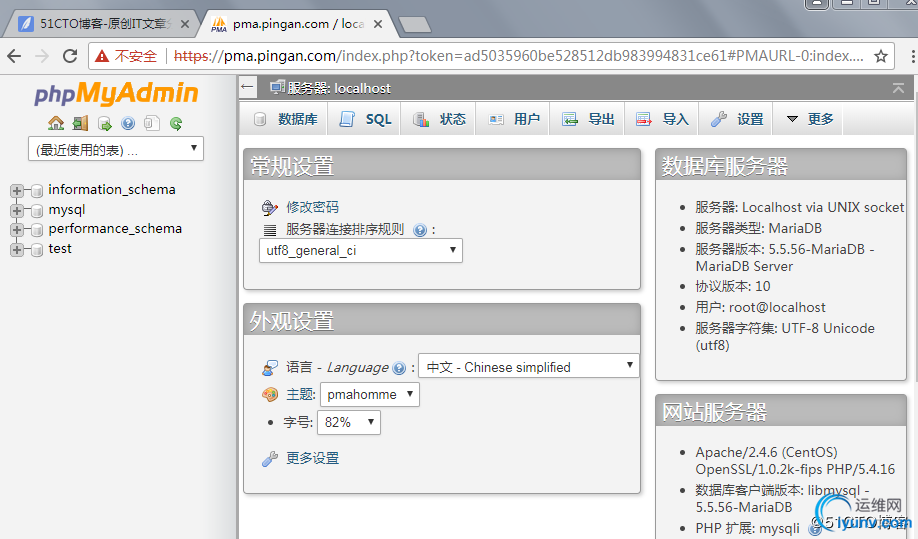Screen dimensions: 918x539
Task: Click the 常规设置 panel heading
Action: tap(292, 166)
